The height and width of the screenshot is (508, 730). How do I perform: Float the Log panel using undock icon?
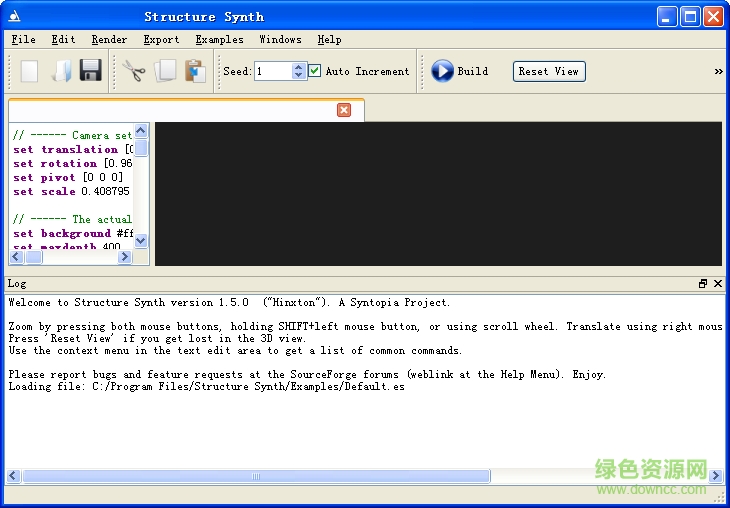tap(702, 284)
